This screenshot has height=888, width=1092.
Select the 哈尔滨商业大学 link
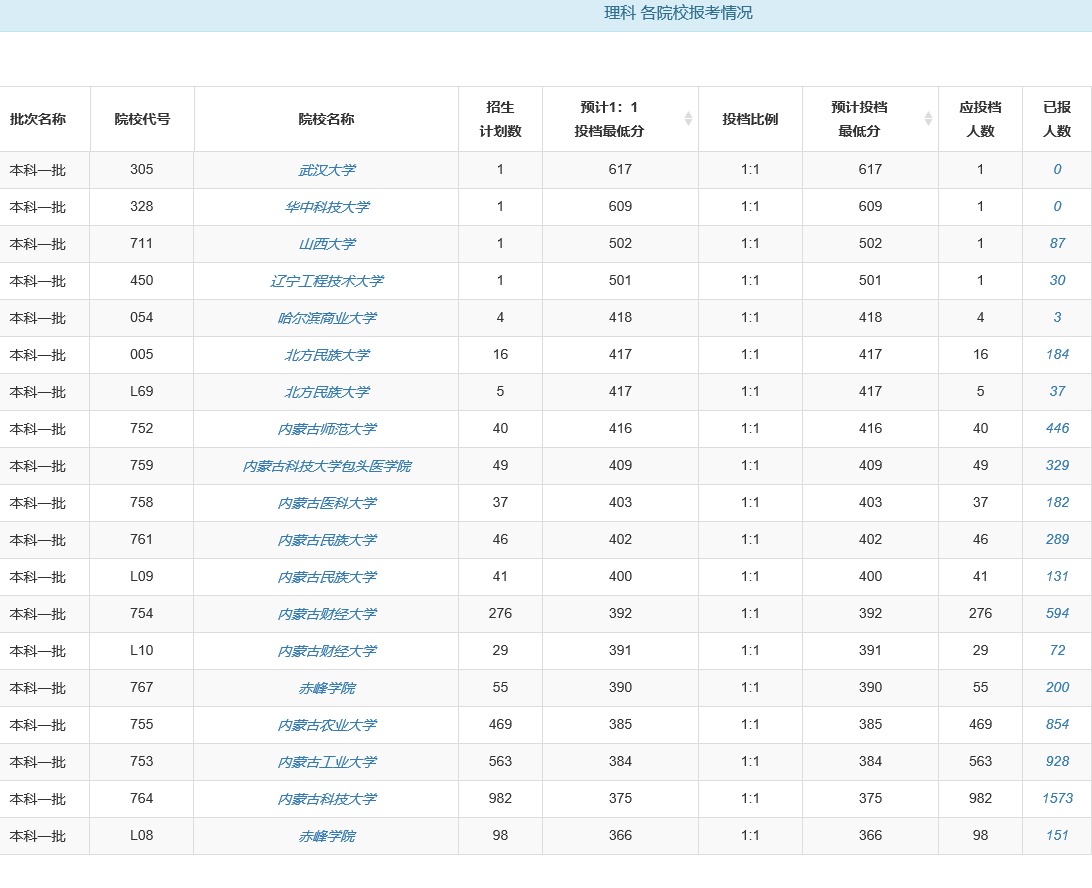tap(326, 318)
